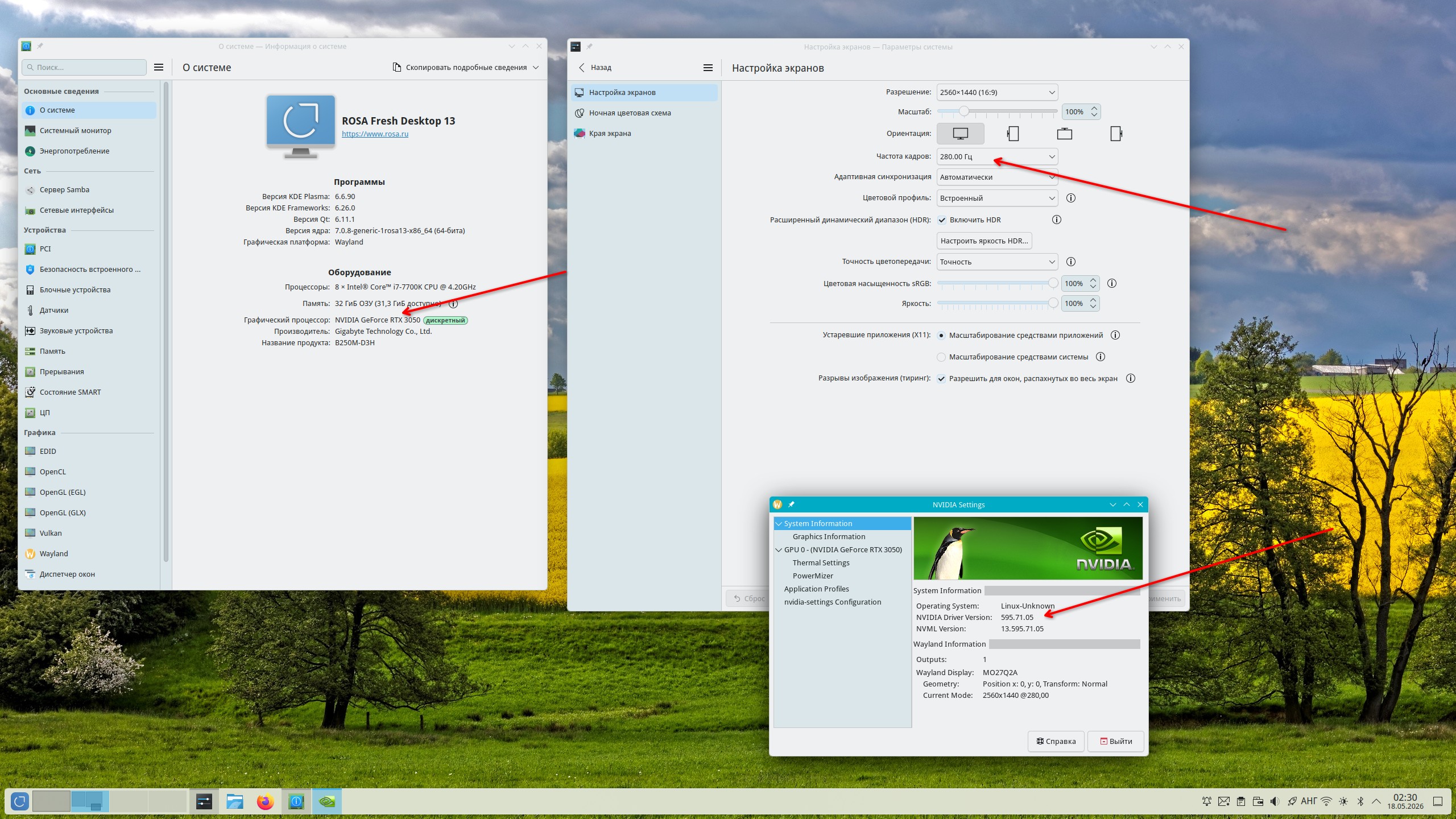
Task: Launch Firefox from the taskbar
Action: coord(265,801)
